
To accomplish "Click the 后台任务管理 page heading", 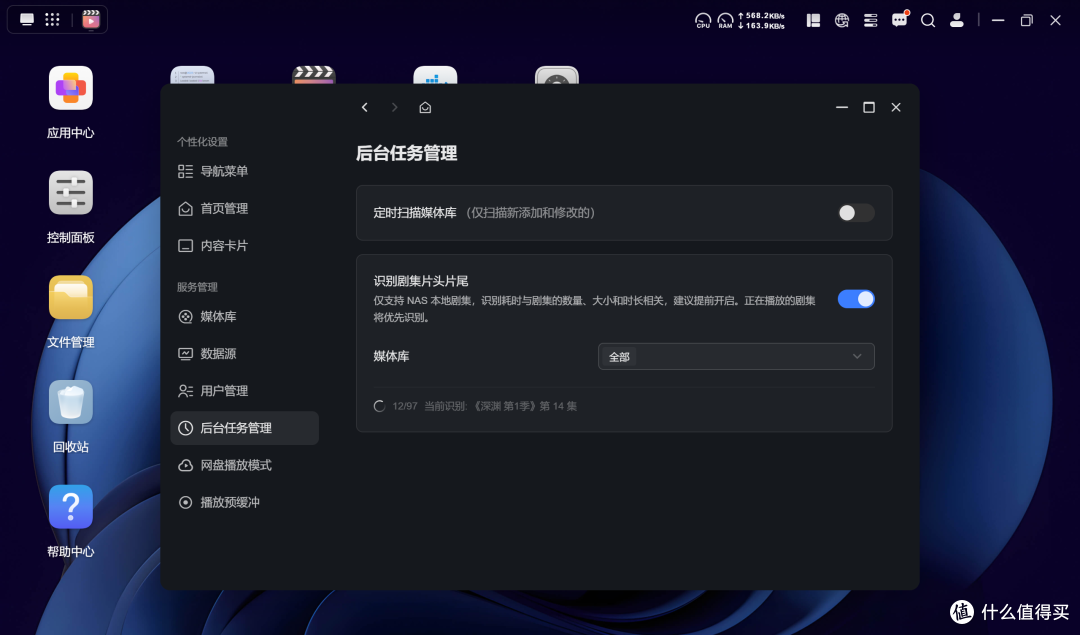I will point(406,153).
